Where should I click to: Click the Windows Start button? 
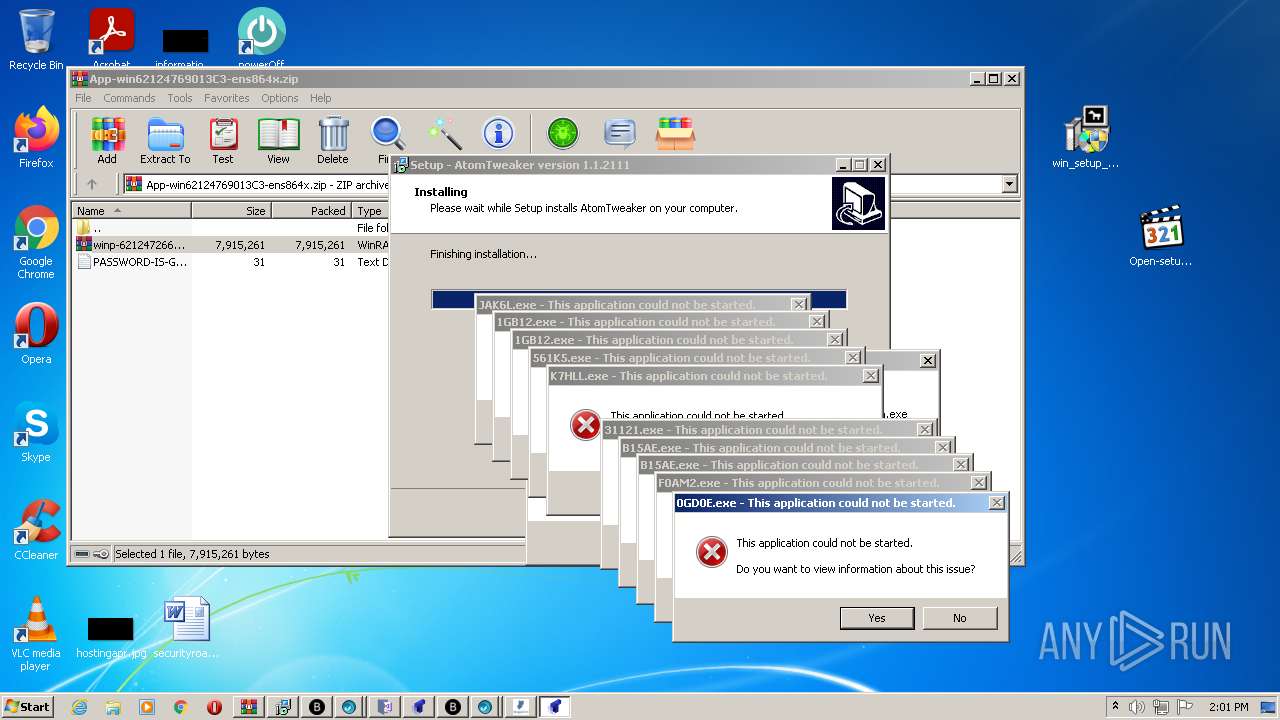click(28, 706)
